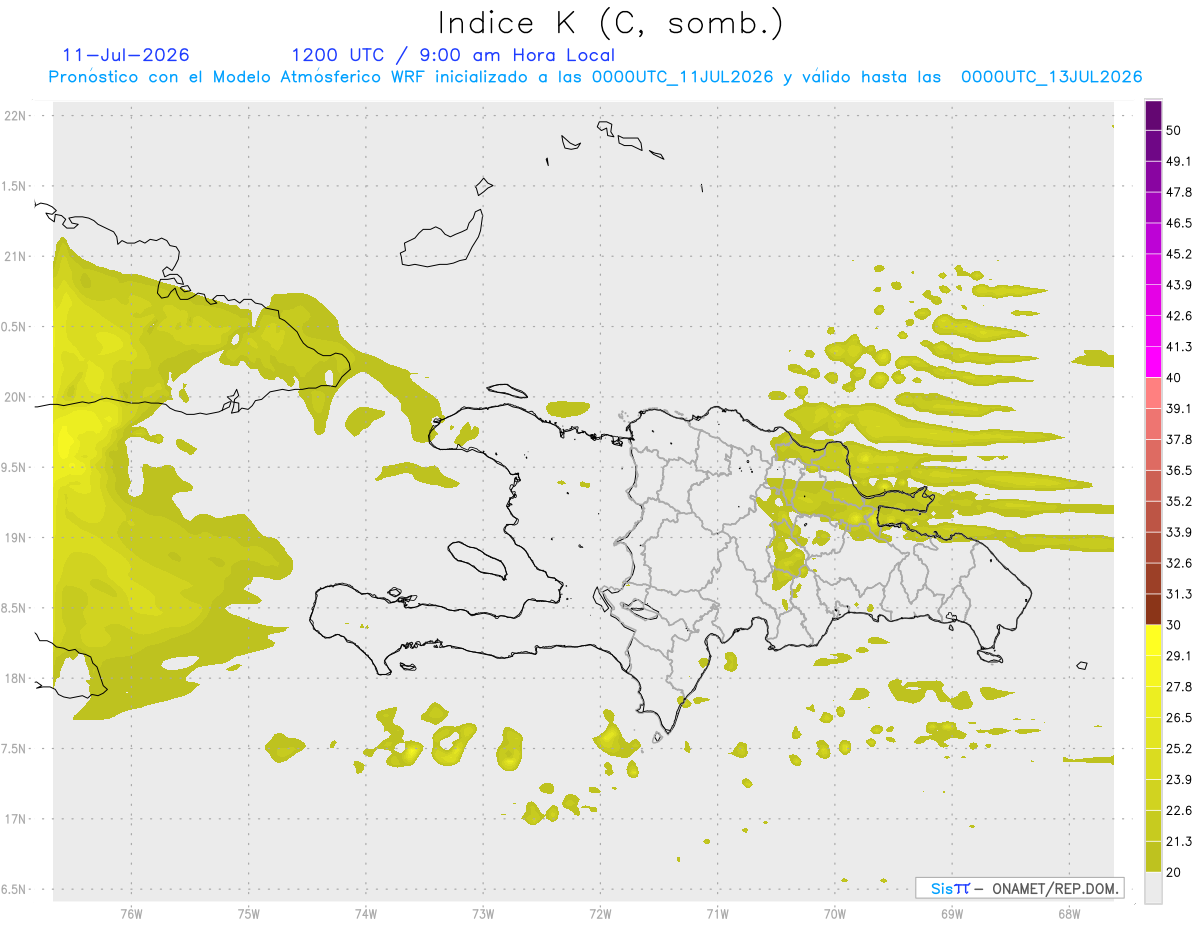Click colorbar value "33.9"
Screen dimensions: 1200x927
(x=1179, y=532)
